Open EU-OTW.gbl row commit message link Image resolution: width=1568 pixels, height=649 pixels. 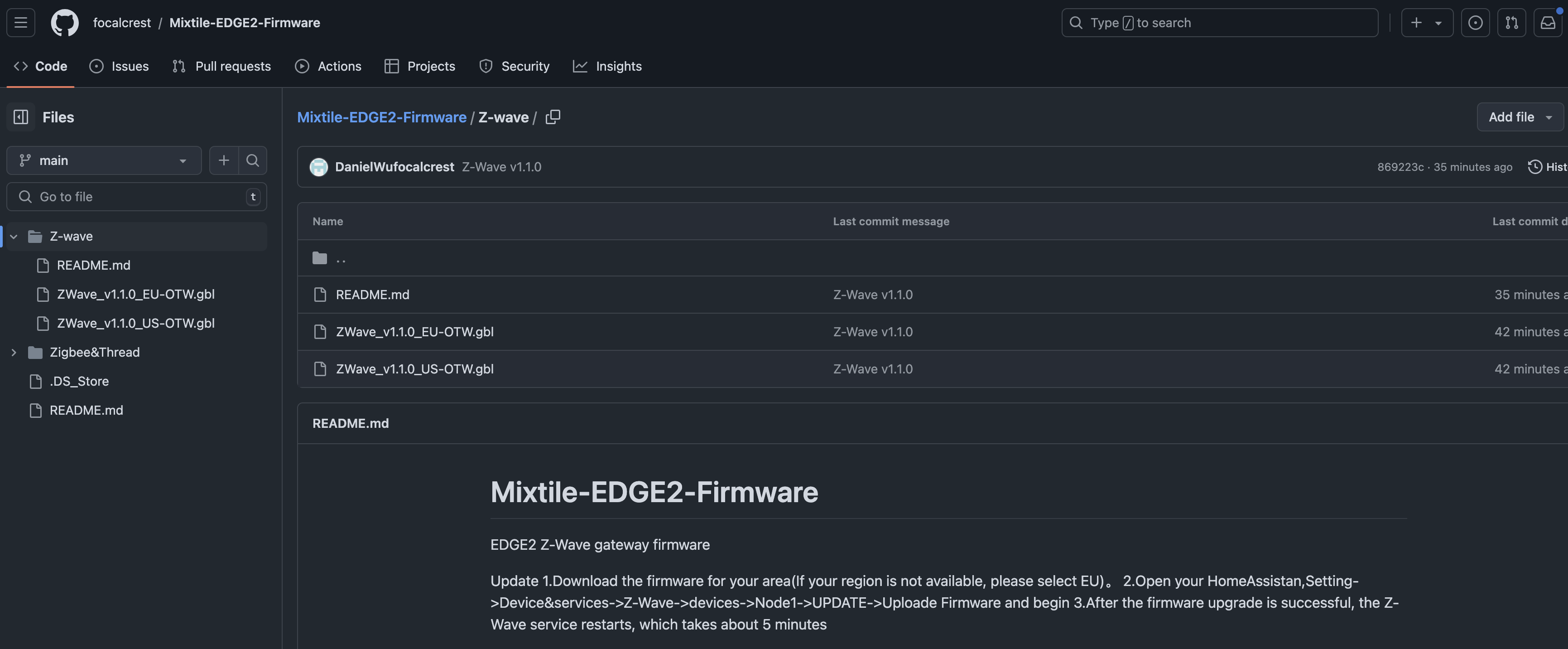coord(872,332)
